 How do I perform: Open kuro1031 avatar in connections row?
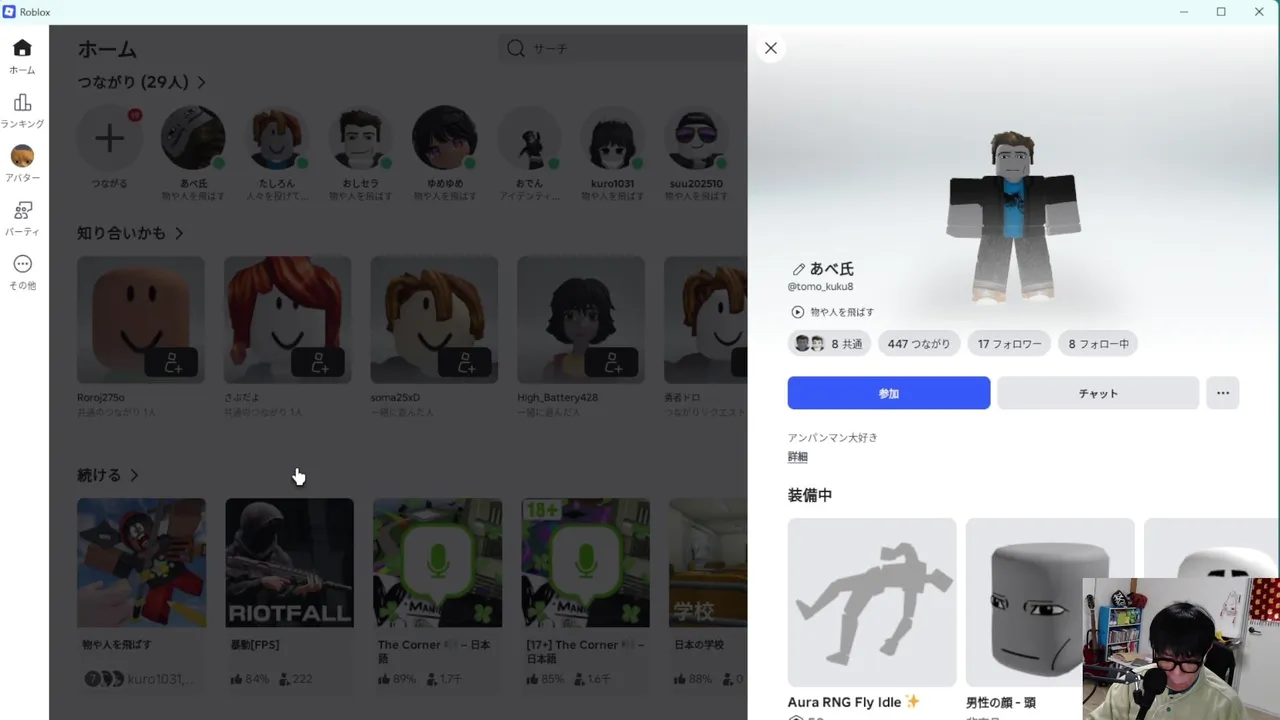pos(613,138)
